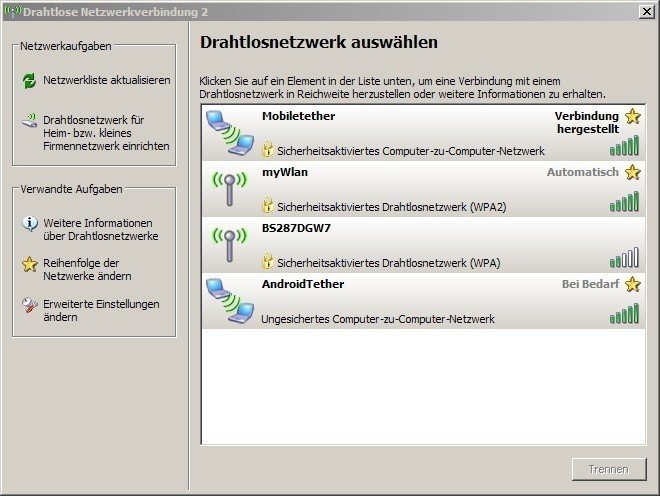Click the Bei Bedarf label on AndroidTether
Image resolution: width=660 pixels, height=496 pixels.
click(x=591, y=284)
